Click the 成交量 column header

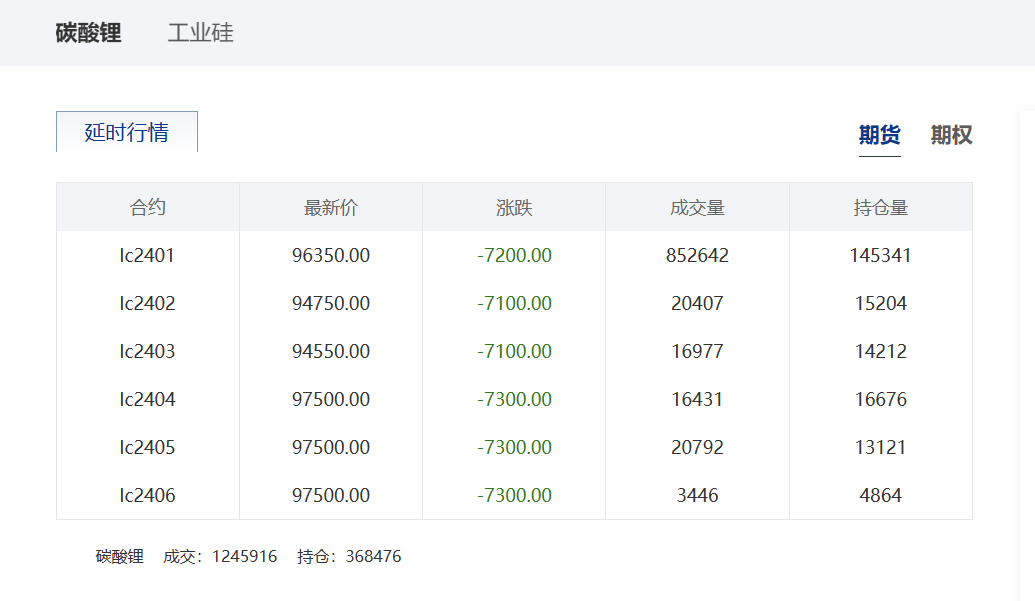[697, 208]
